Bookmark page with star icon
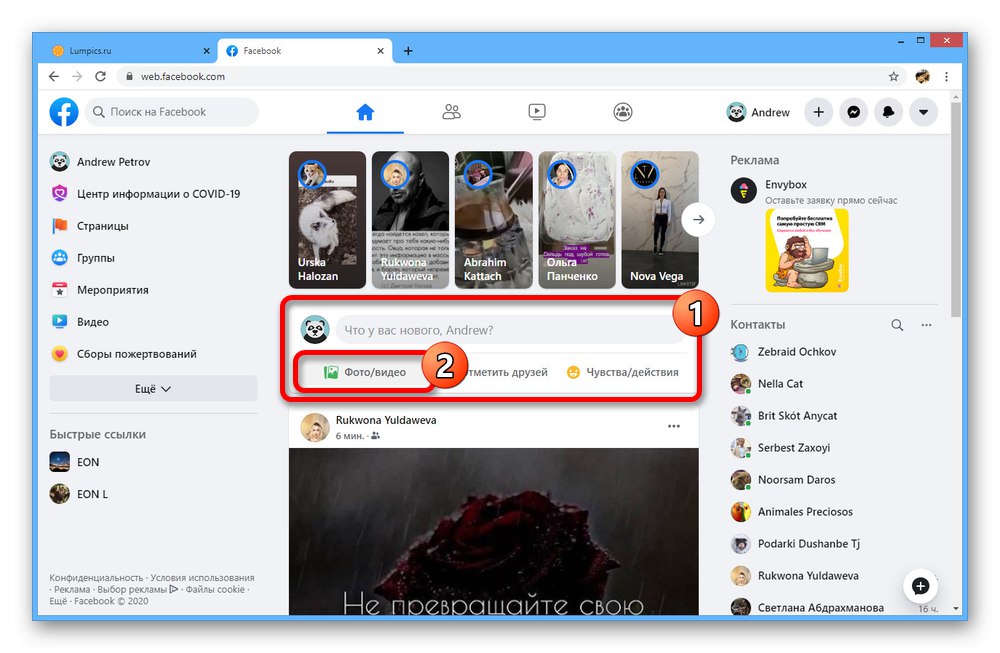The height and width of the screenshot is (653, 1000). pos(893,77)
